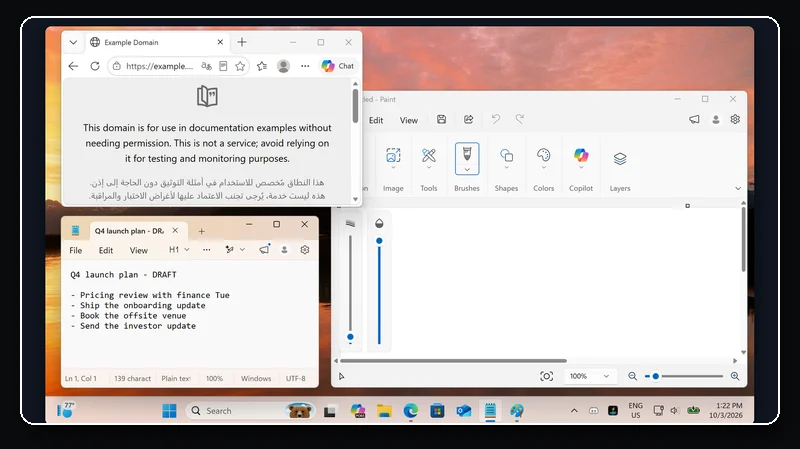Open Paint Edit menu
This screenshot has width=800, height=449.
(x=376, y=120)
